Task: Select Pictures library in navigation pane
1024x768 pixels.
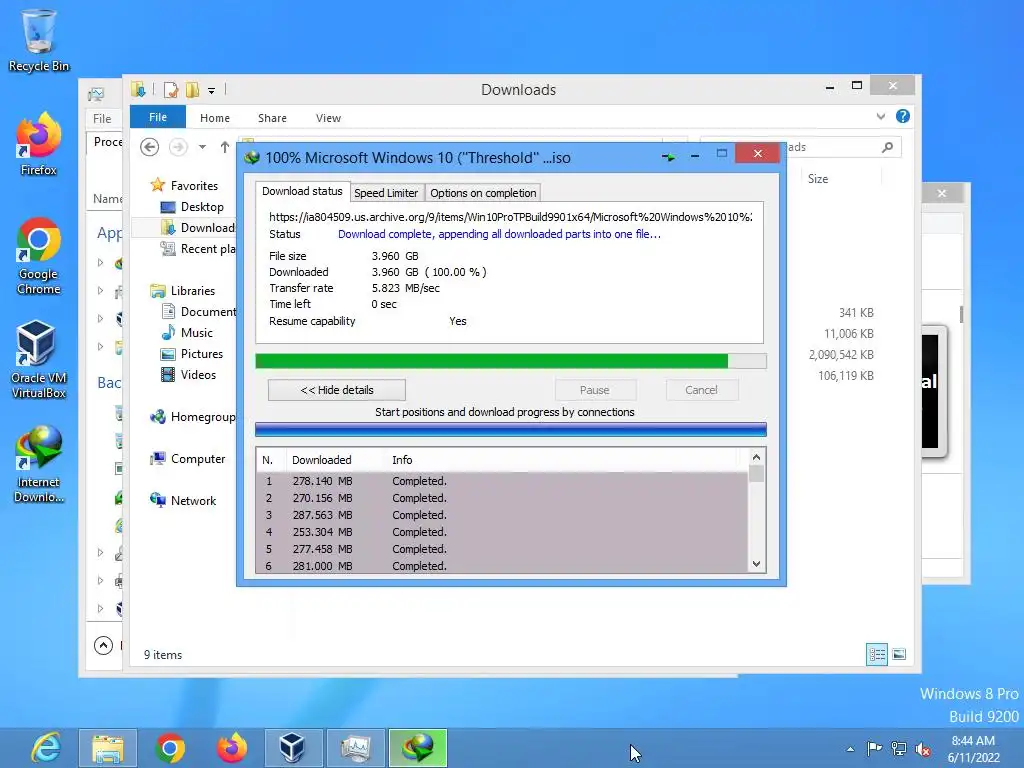Action: point(192,353)
